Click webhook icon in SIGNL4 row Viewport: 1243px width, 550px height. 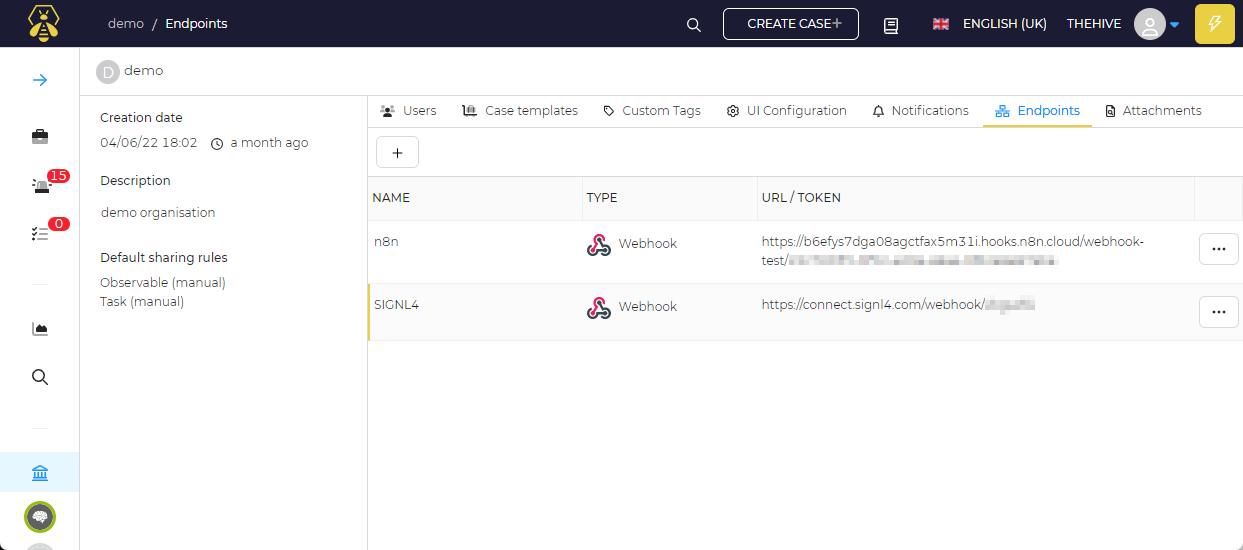pos(598,307)
